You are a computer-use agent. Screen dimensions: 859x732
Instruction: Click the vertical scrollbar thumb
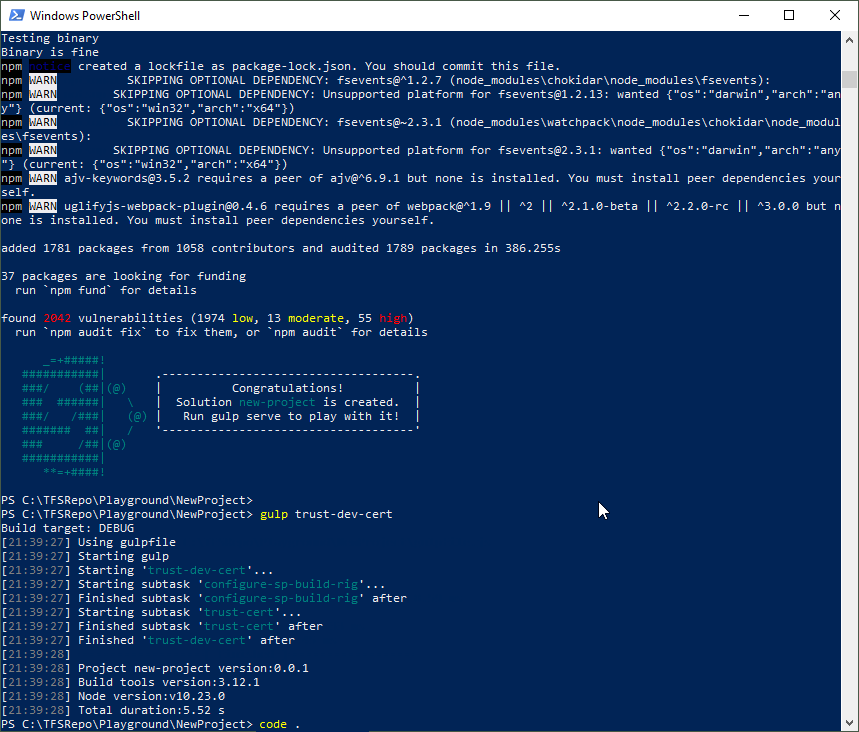click(x=849, y=79)
